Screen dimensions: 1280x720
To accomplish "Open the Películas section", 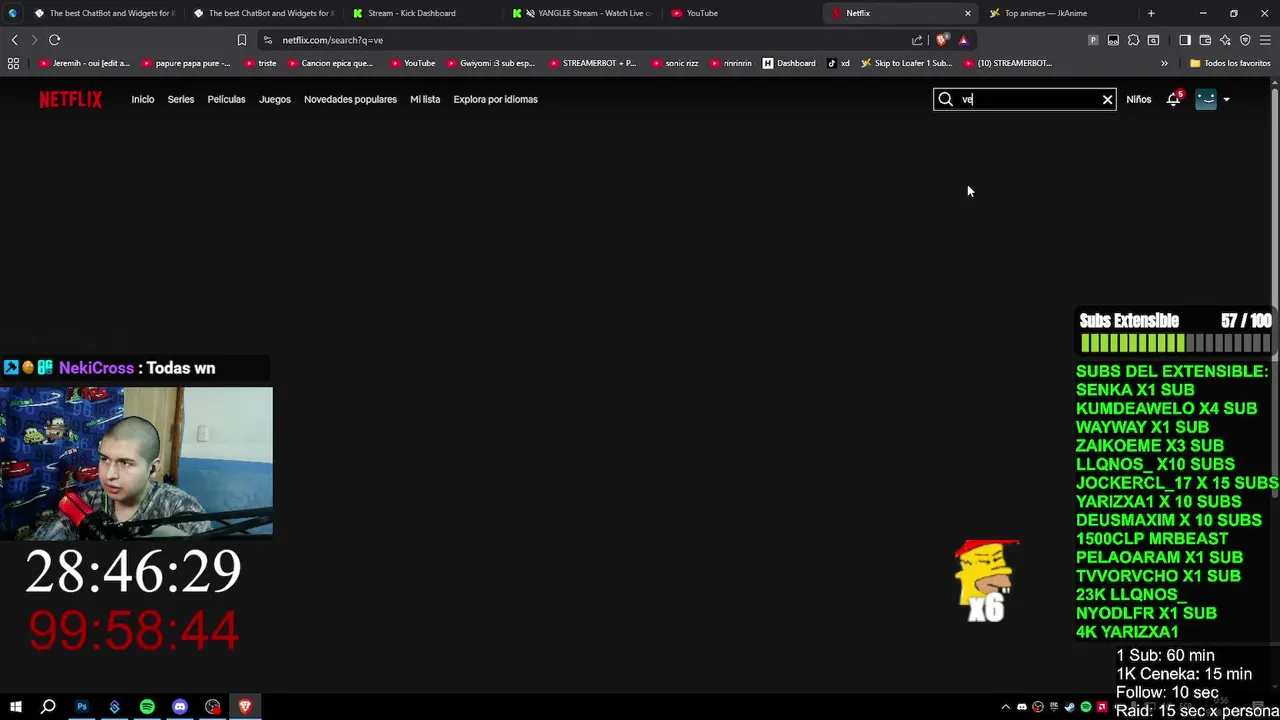I will (226, 99).
